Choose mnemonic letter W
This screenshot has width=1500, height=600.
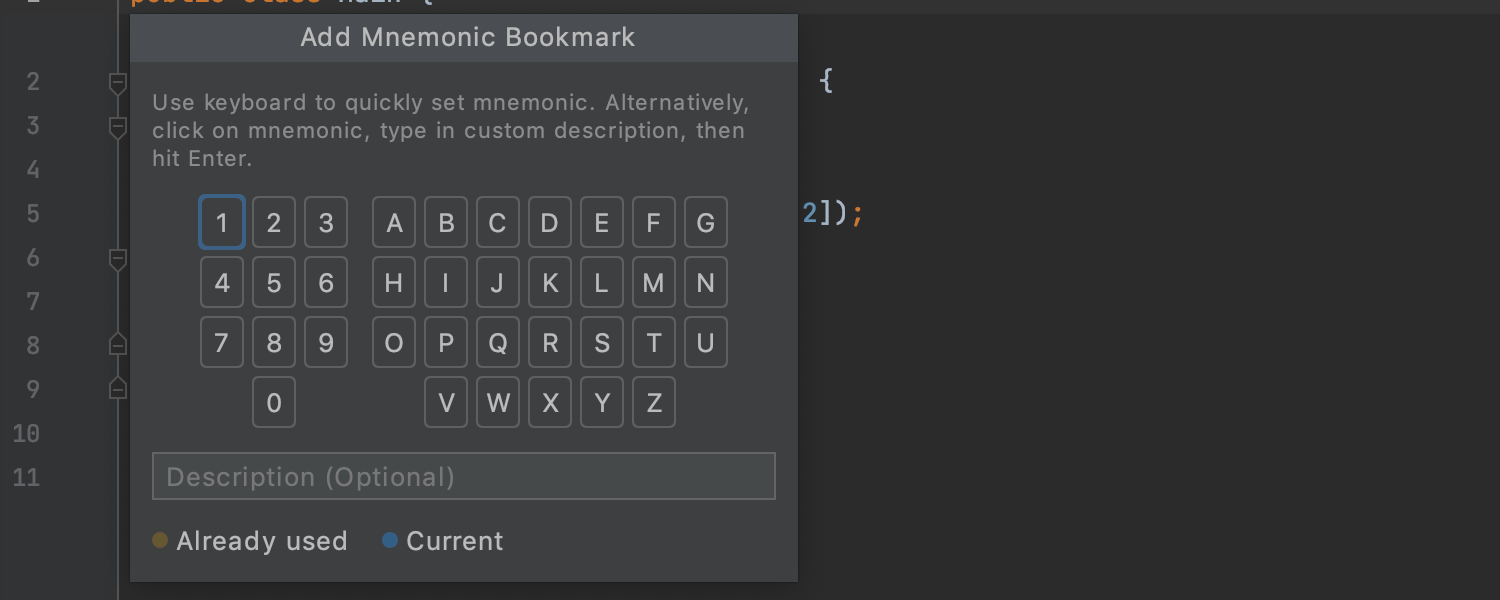click(498, 403)
